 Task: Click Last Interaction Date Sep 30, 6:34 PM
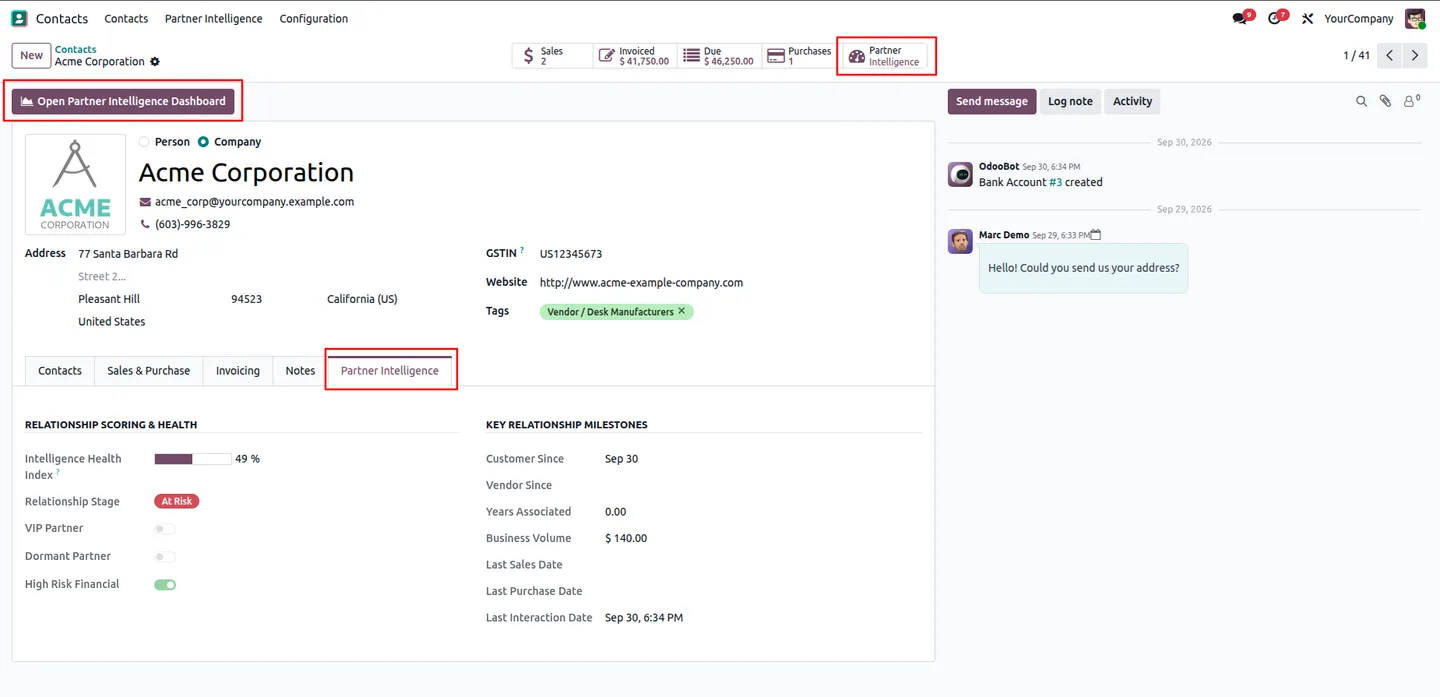tap(644, 618)
